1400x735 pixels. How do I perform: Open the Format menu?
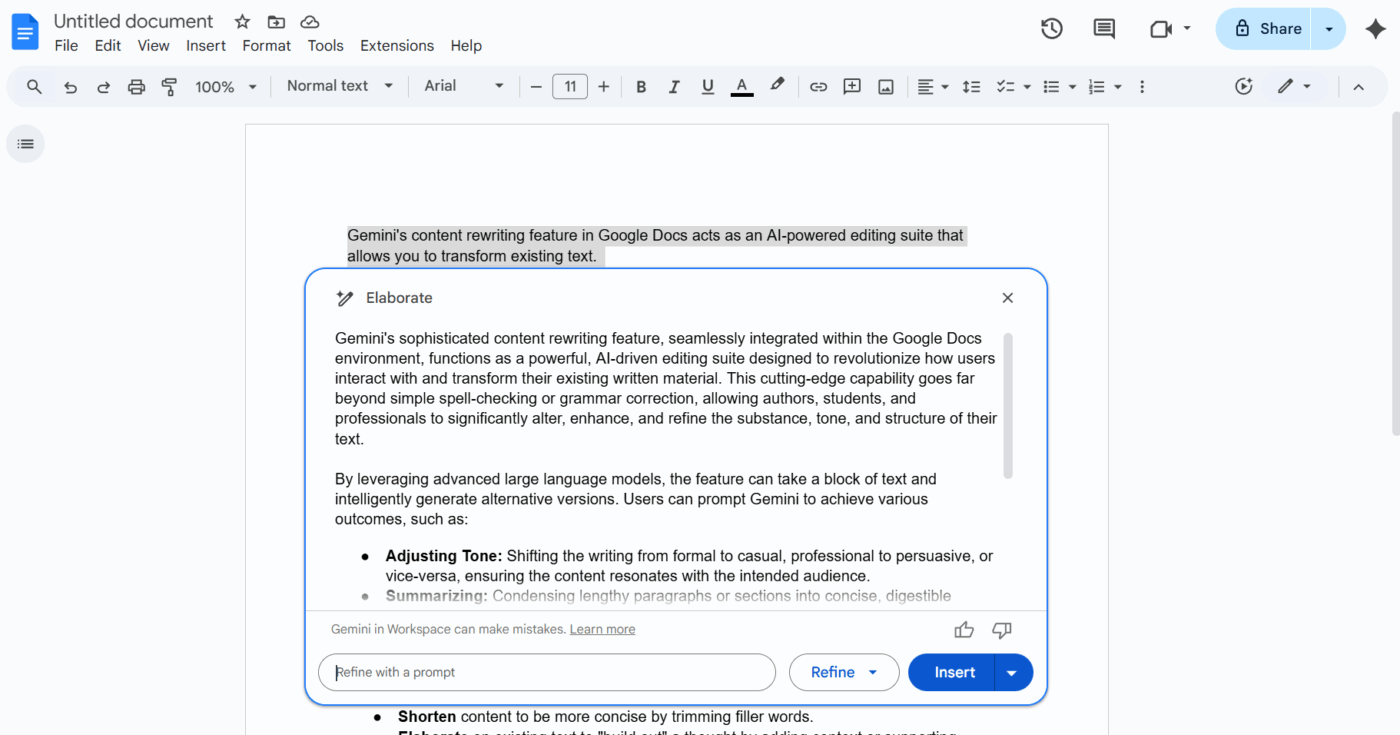[266, 45]
